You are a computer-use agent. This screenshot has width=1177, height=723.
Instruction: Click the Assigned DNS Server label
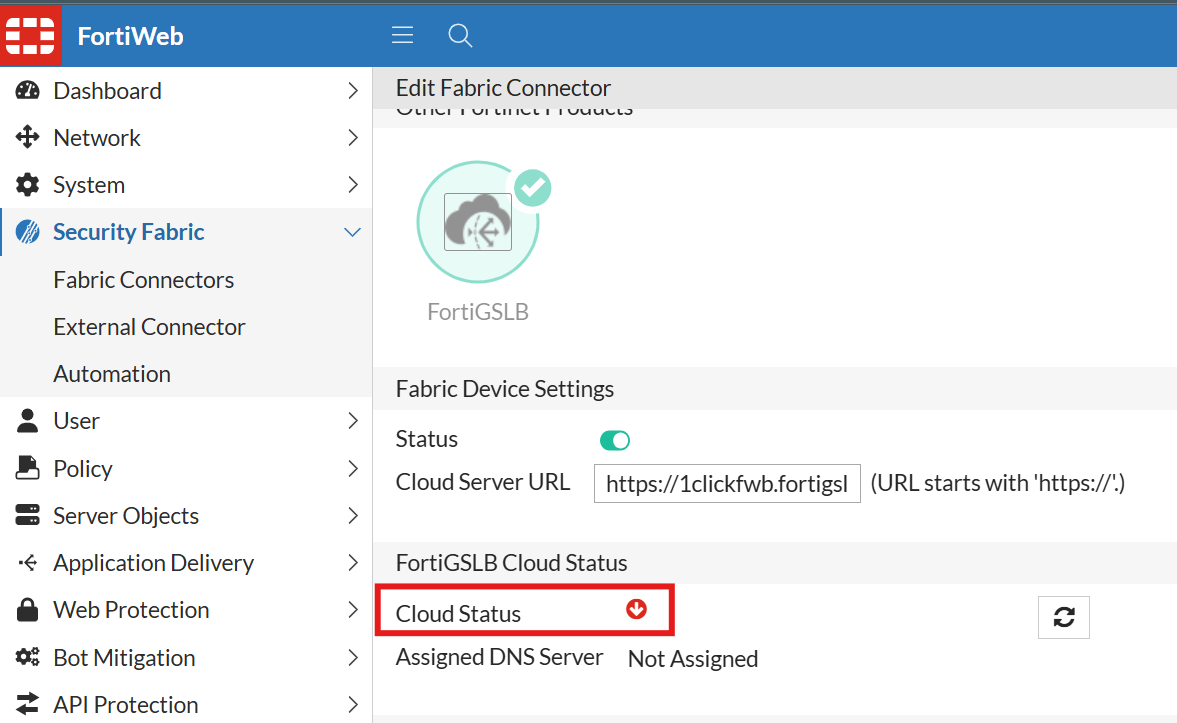click(x=499, y=657)
